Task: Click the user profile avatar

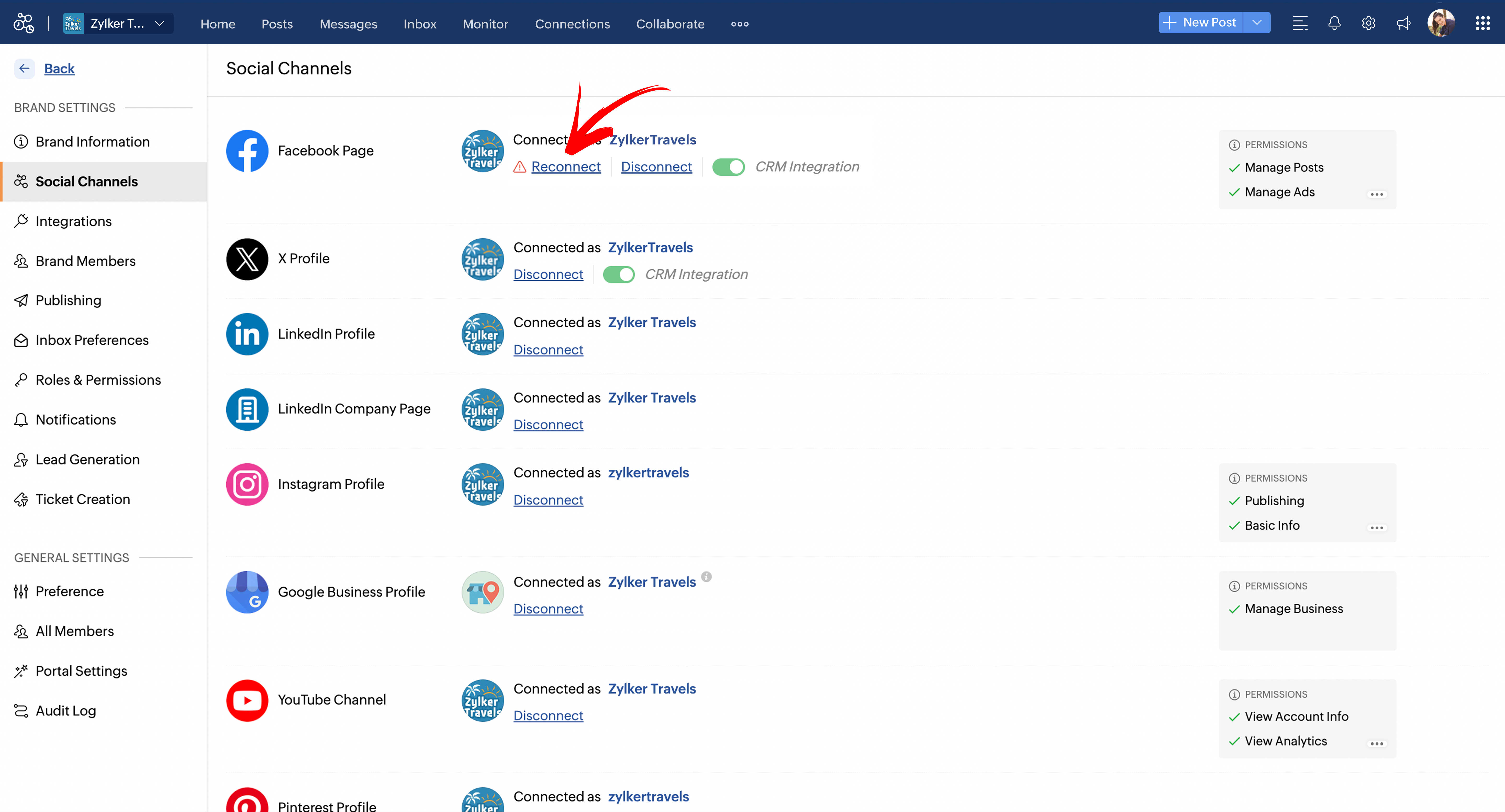Action: (1441, 23)
